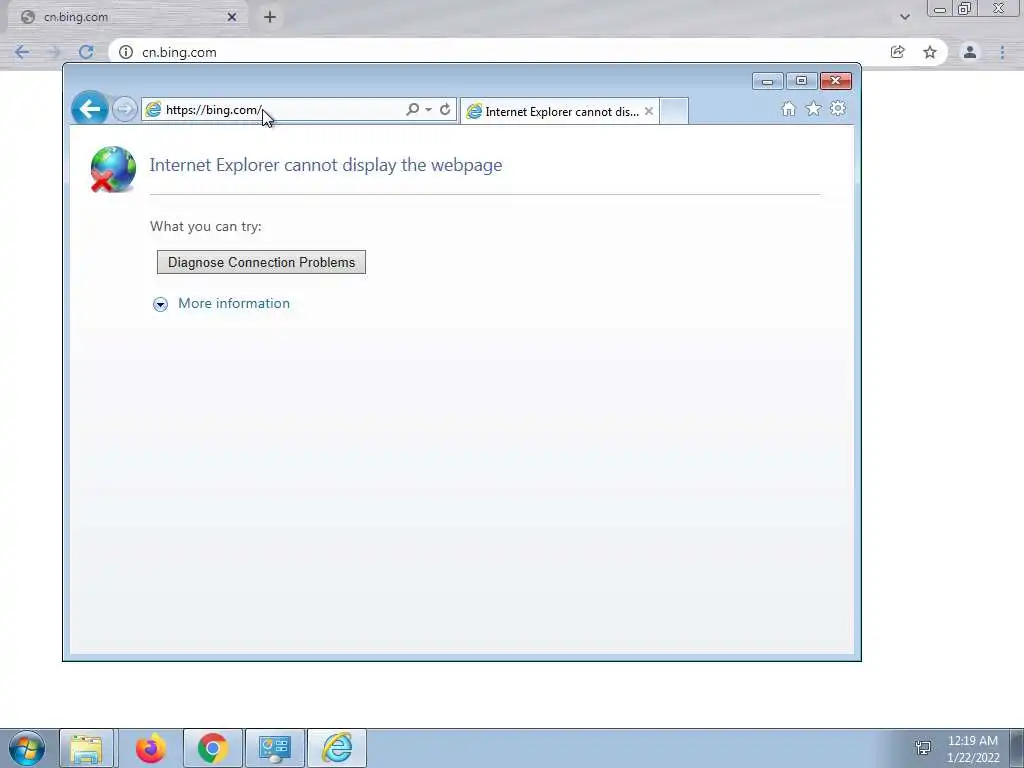Expand the More information arrow

tap(160, 304)
